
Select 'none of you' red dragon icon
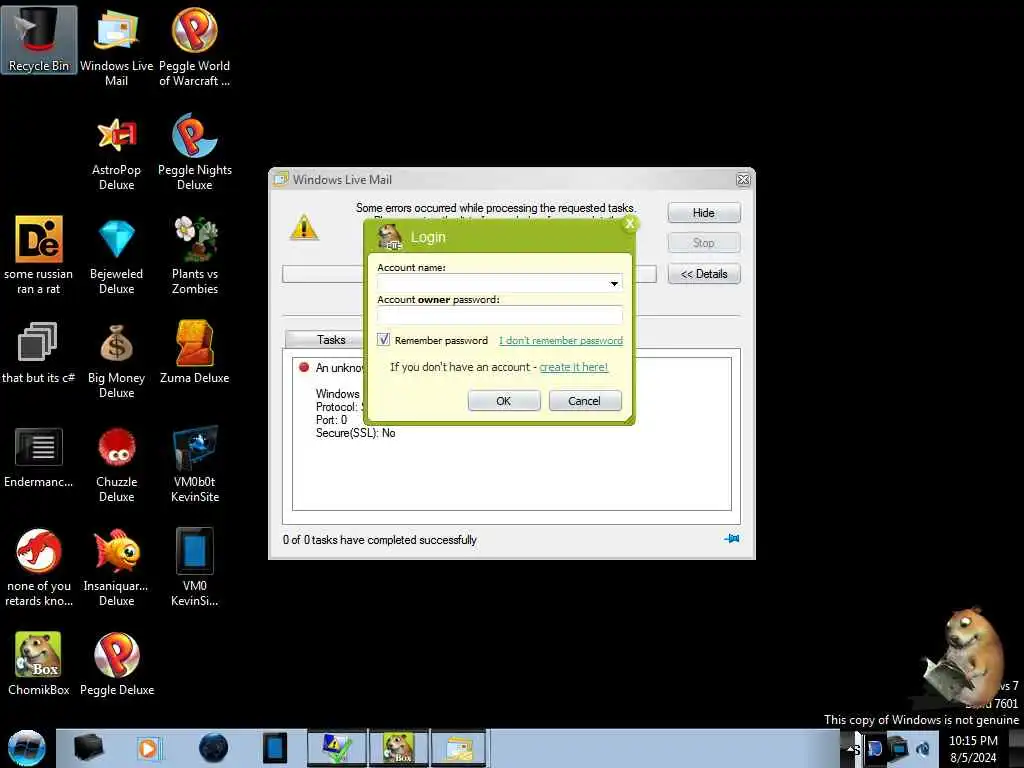click(x=39, y=568)
